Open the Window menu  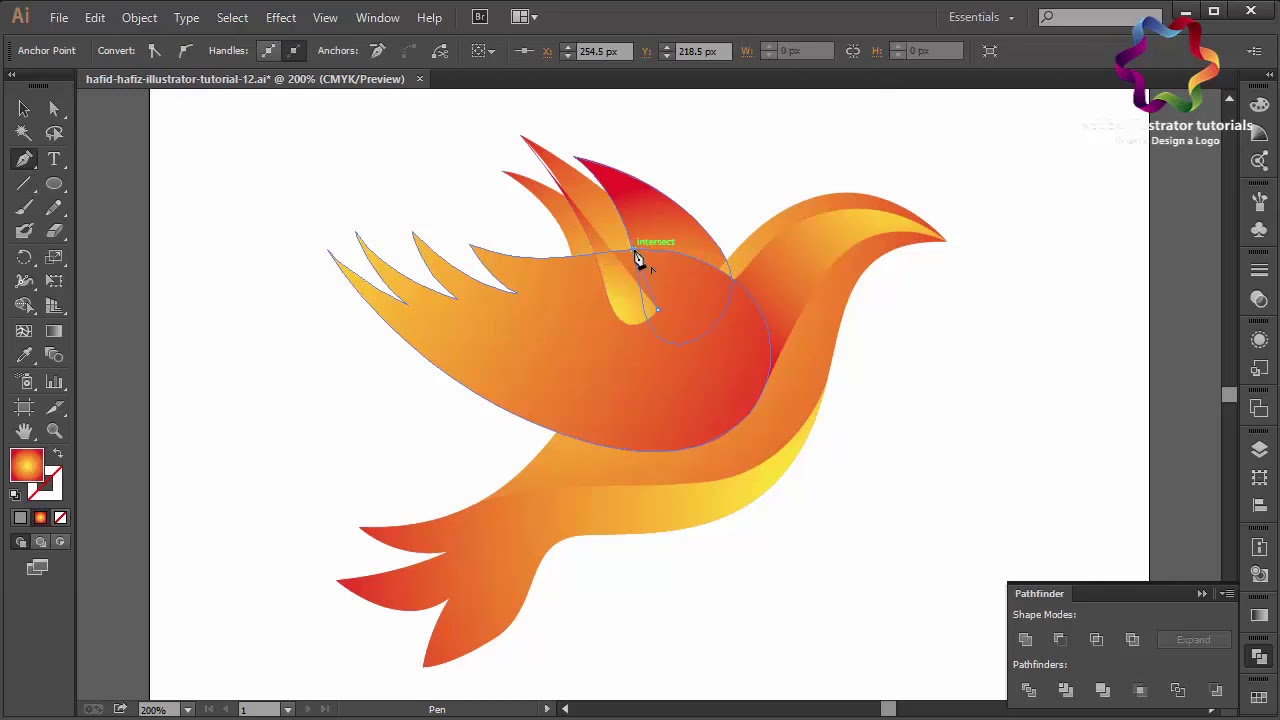click(378, 18)
